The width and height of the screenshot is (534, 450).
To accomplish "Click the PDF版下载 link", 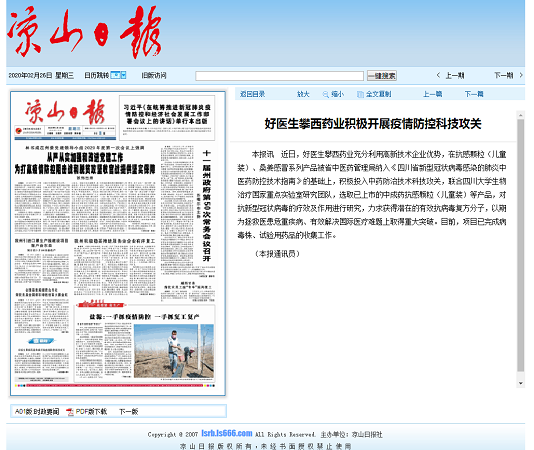I will click(x=91, y=412).
